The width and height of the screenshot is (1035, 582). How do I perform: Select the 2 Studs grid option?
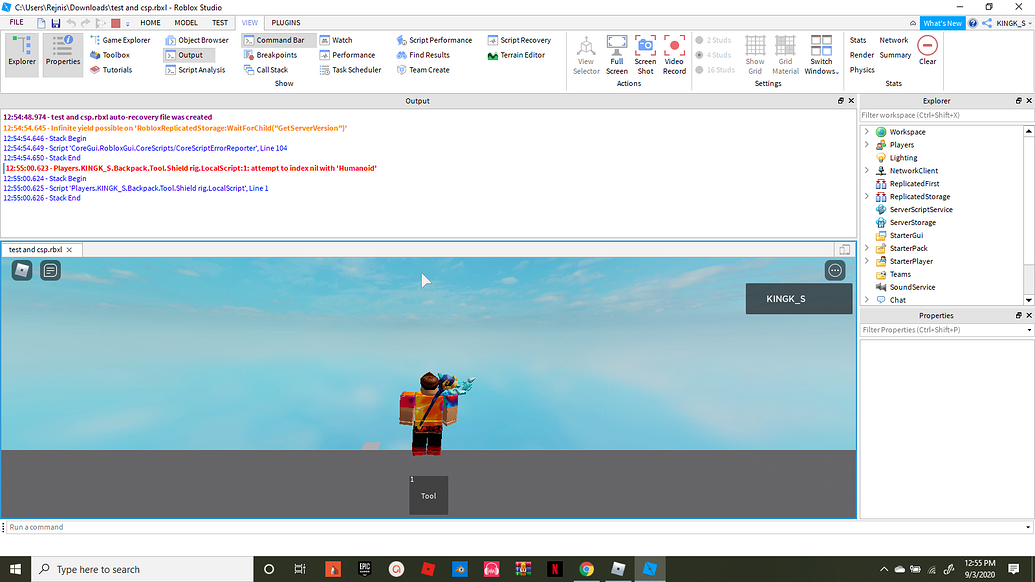tap(714, 40)
